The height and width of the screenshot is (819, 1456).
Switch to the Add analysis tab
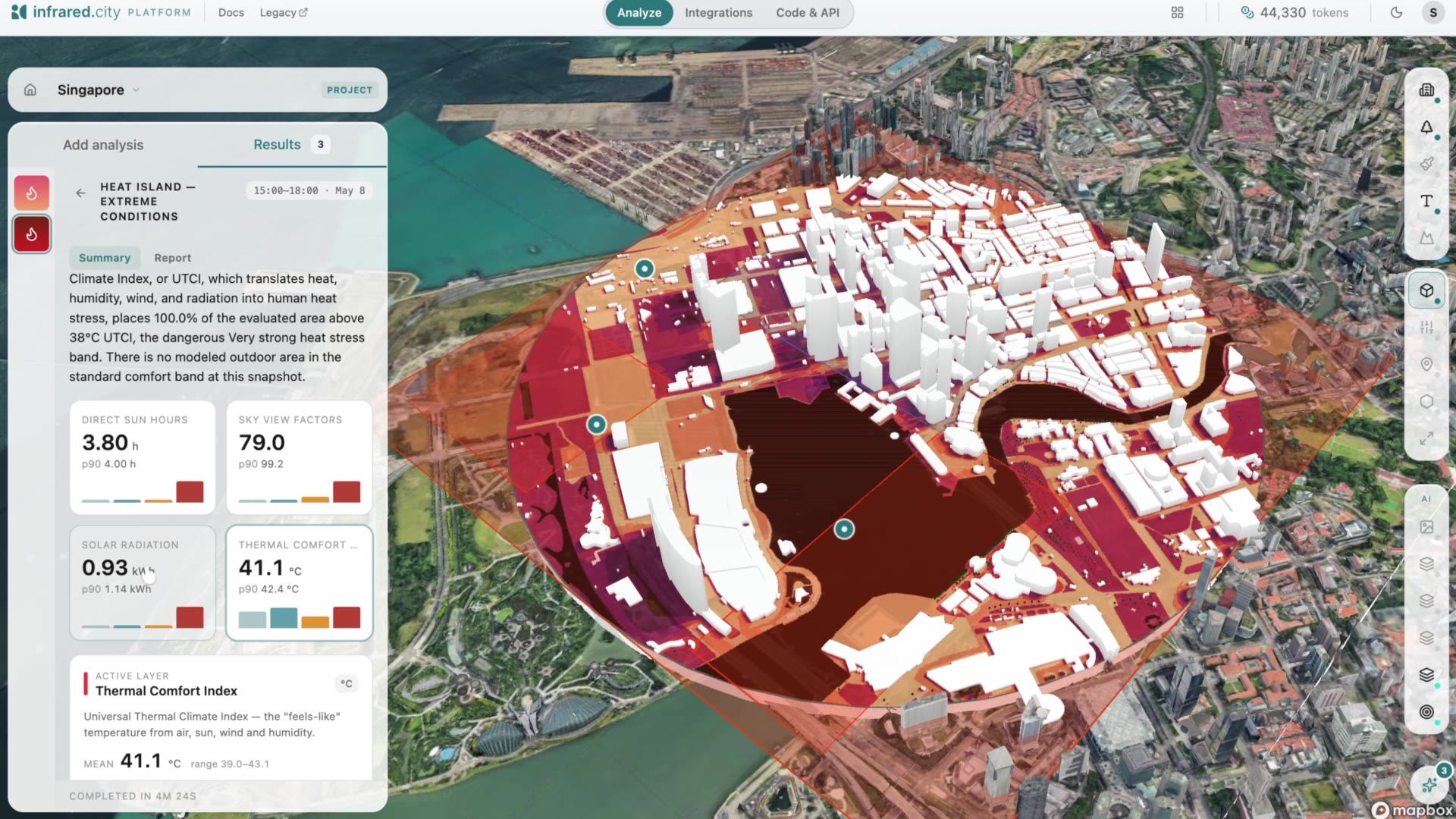(x=103, y=145)
